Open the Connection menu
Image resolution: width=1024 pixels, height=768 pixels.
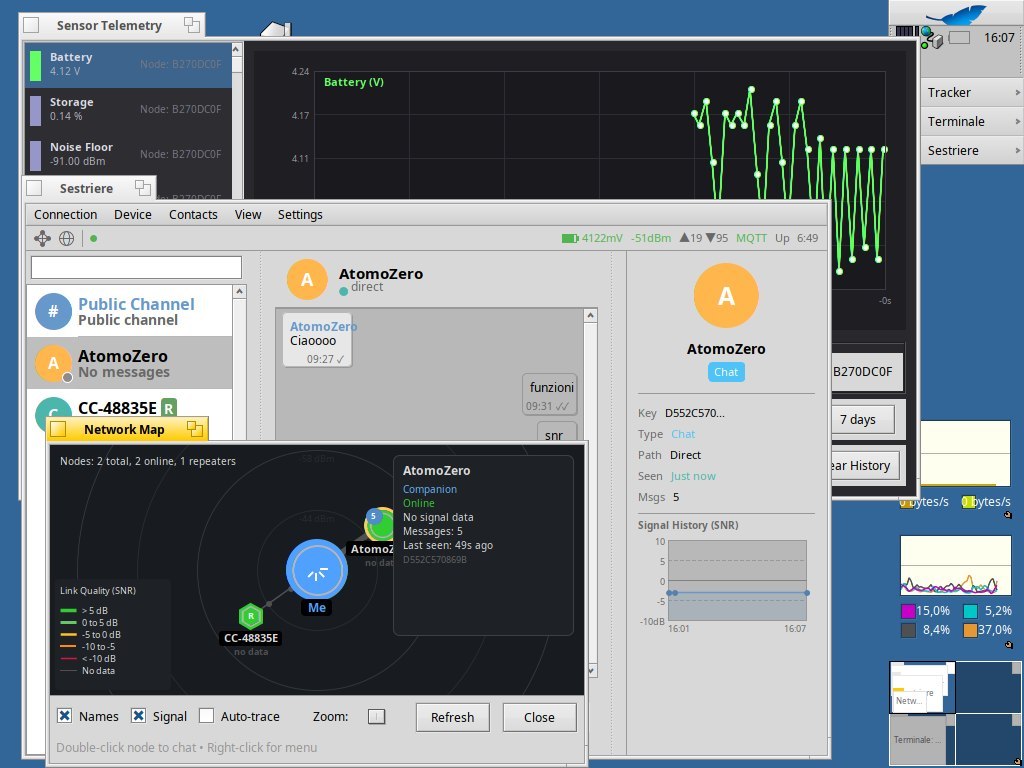pyautogui.click(x=66, y=214)
